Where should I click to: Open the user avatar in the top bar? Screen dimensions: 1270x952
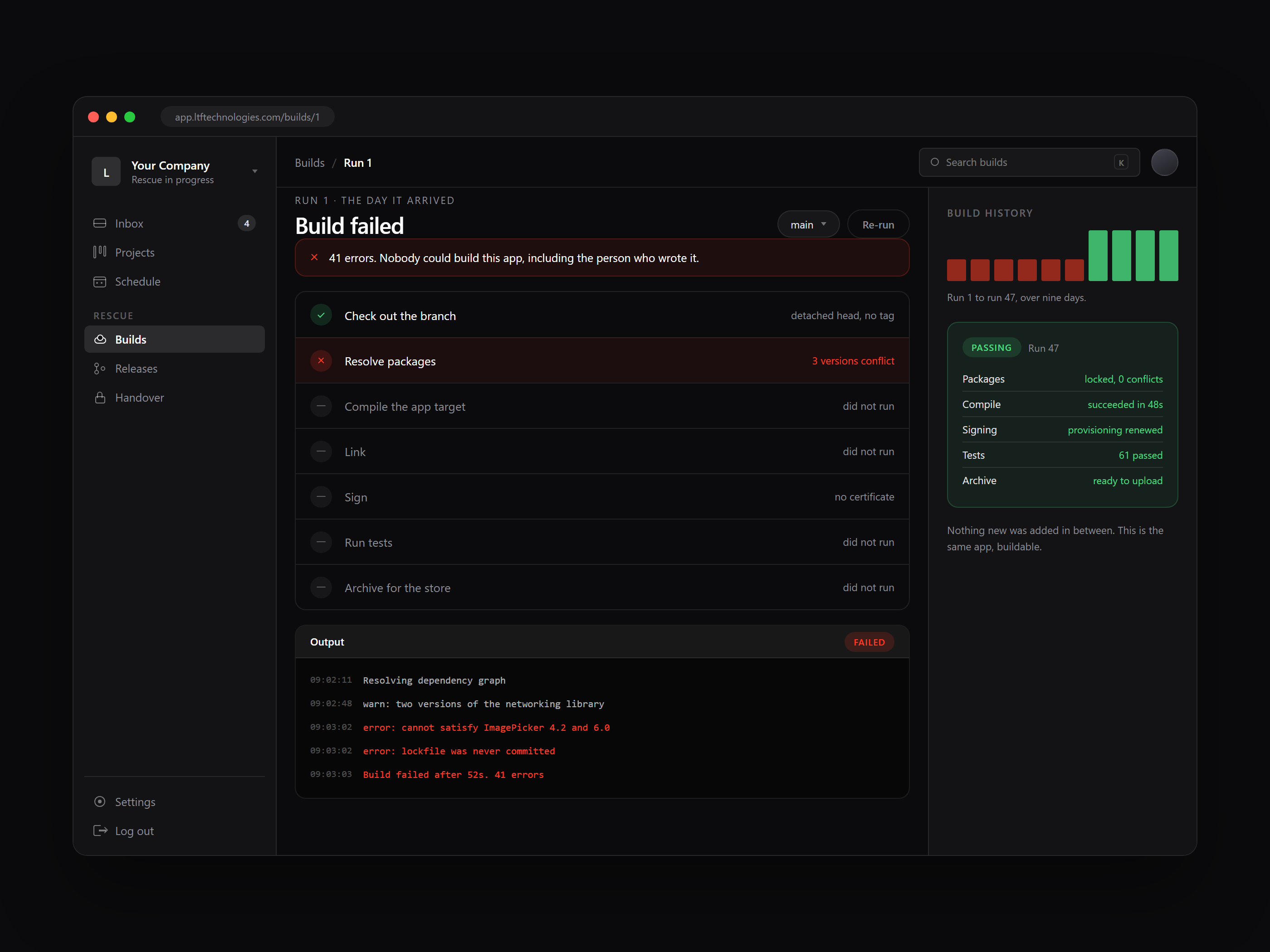pos(1164,162)
